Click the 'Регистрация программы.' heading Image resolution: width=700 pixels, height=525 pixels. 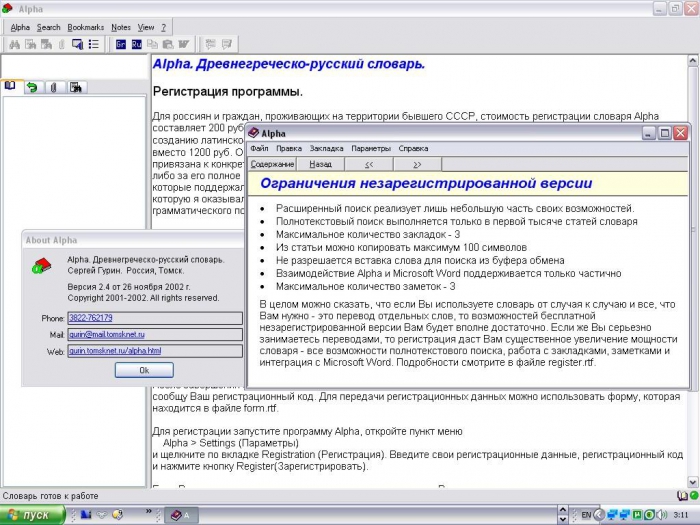(x=228, y=92)
